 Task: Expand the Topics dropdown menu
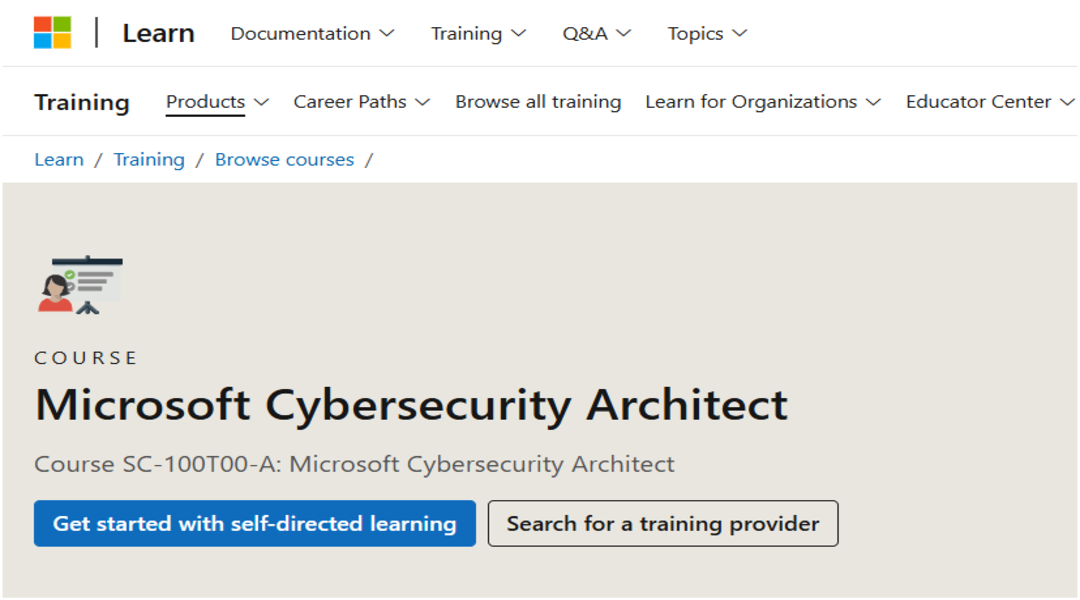pos(707,33)
